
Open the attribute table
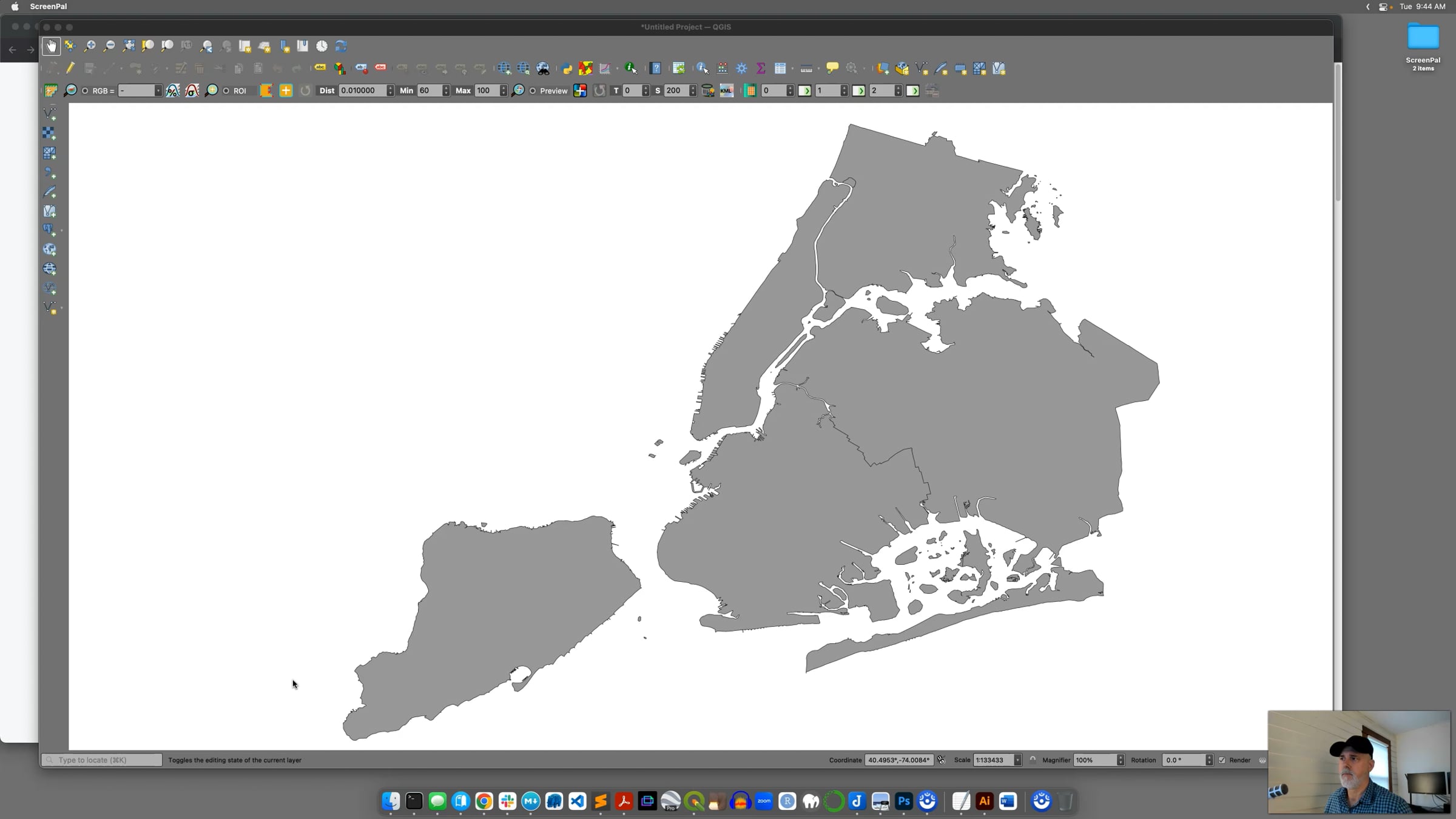[780, 69]
